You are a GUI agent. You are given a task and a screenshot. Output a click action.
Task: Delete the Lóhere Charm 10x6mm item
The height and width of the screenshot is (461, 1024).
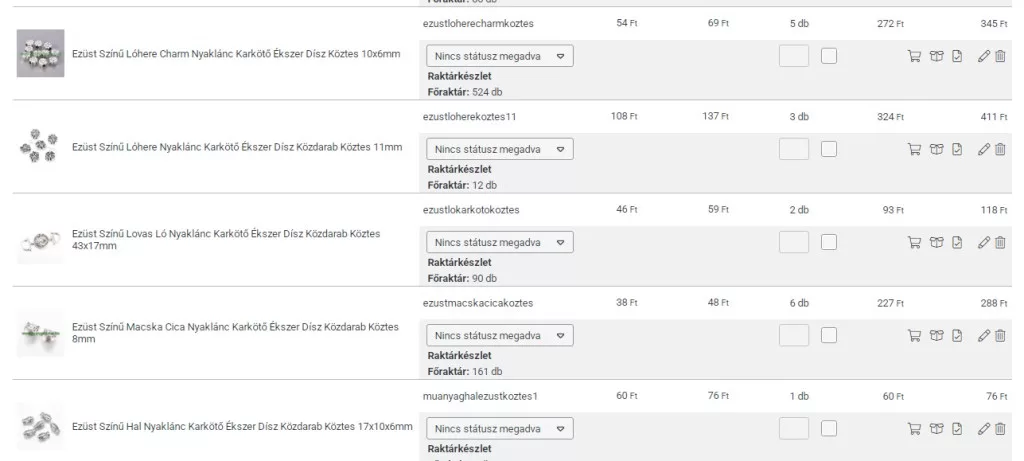pos(1001,57)
